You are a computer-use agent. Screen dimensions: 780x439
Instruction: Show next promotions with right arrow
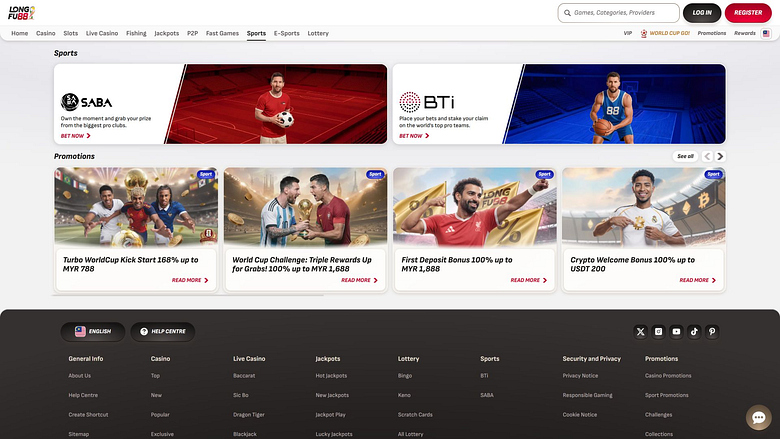click(720, 156)
